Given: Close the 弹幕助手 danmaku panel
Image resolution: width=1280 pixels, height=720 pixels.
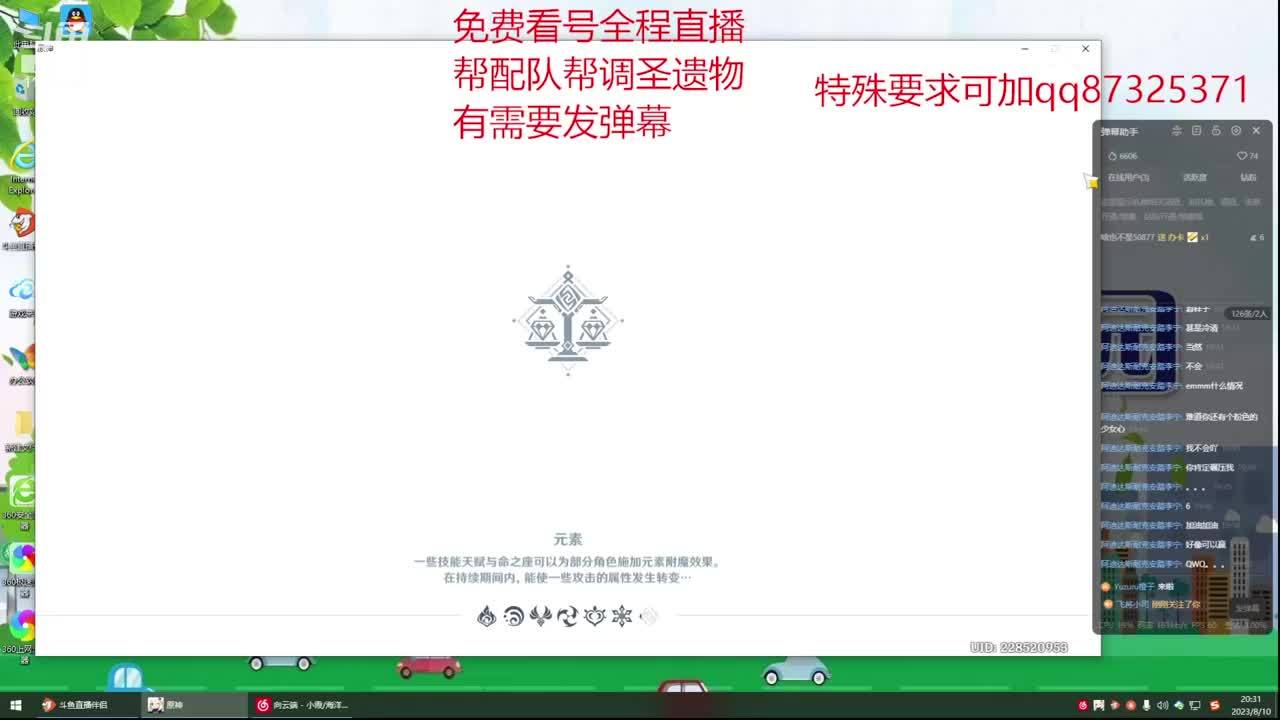Looking at the screenshot, I should point(1256,131).
